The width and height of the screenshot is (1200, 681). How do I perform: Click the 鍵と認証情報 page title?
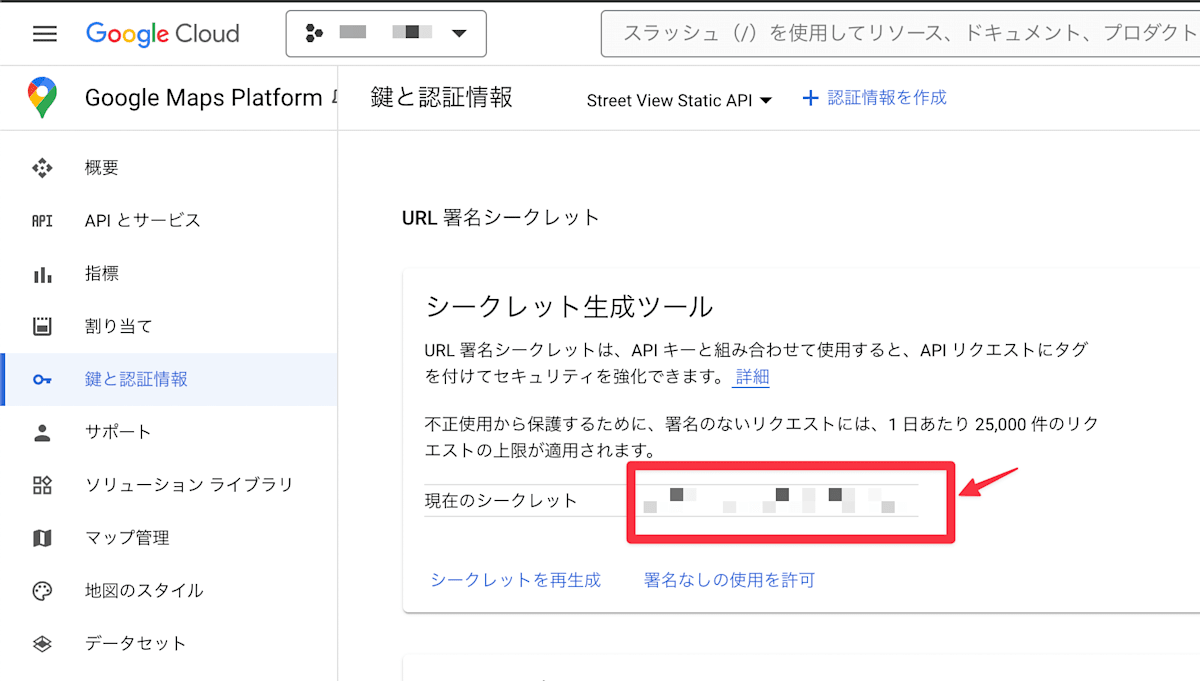(441, 97)
